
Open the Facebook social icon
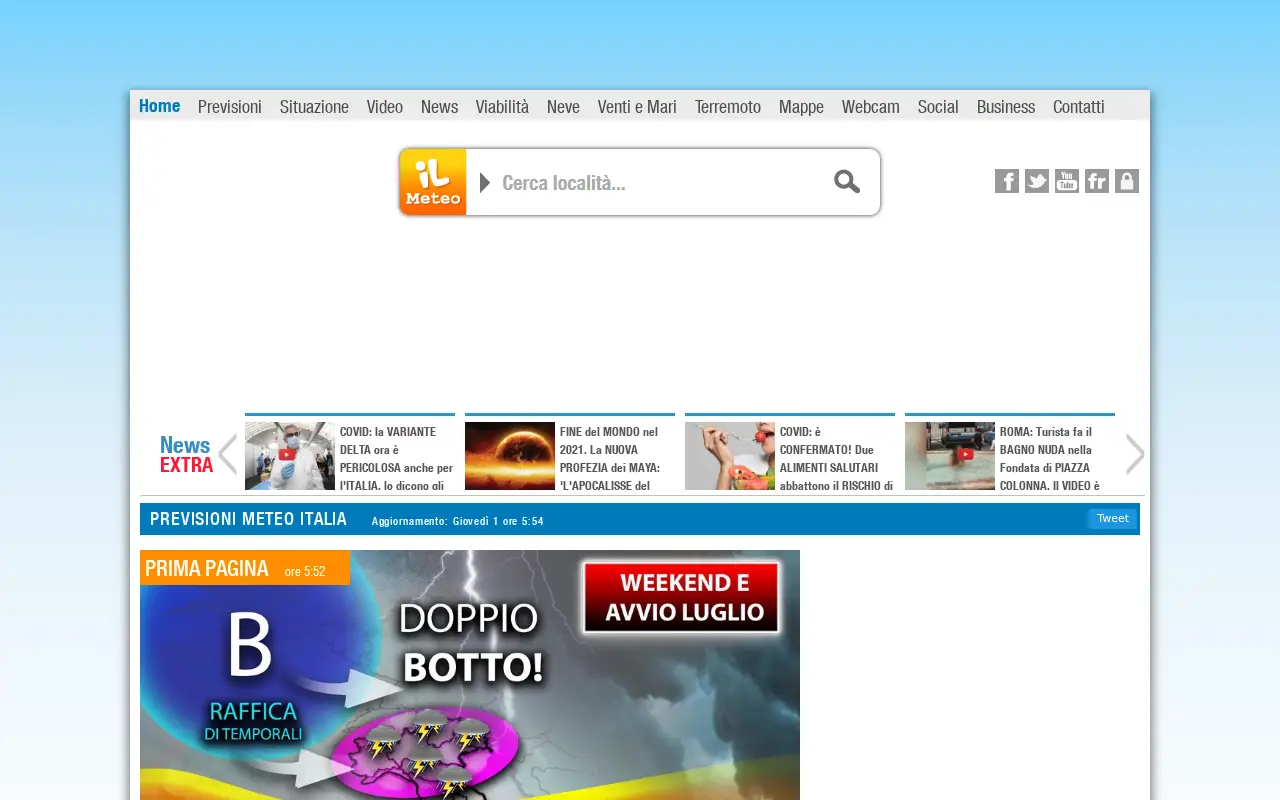coord(1007,181)
